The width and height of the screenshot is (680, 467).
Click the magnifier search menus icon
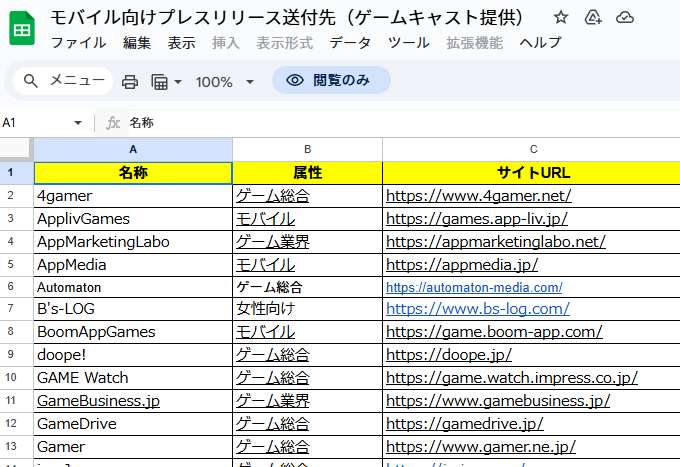click(x=30, y=81)
